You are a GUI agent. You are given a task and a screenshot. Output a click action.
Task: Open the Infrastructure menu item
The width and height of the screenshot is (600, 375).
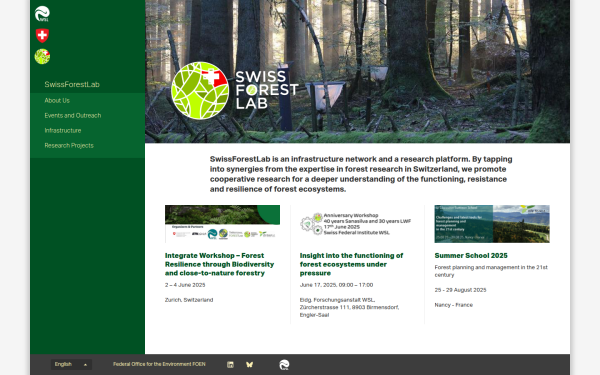63,130
